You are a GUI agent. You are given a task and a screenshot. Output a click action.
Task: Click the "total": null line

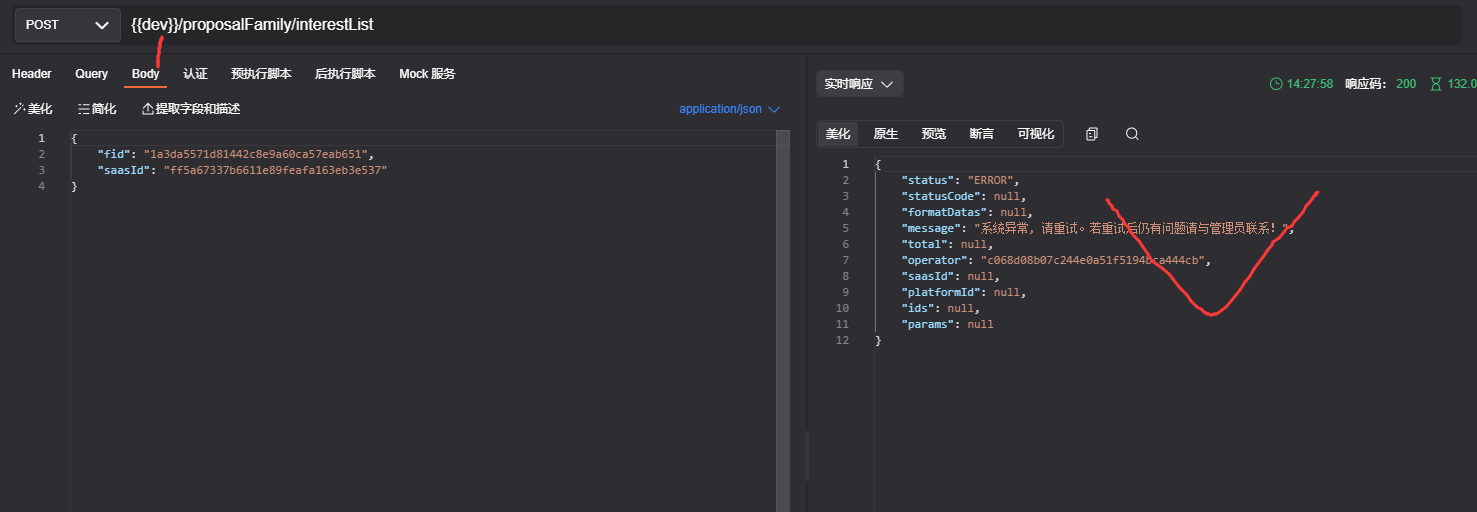tap(947, 244)
